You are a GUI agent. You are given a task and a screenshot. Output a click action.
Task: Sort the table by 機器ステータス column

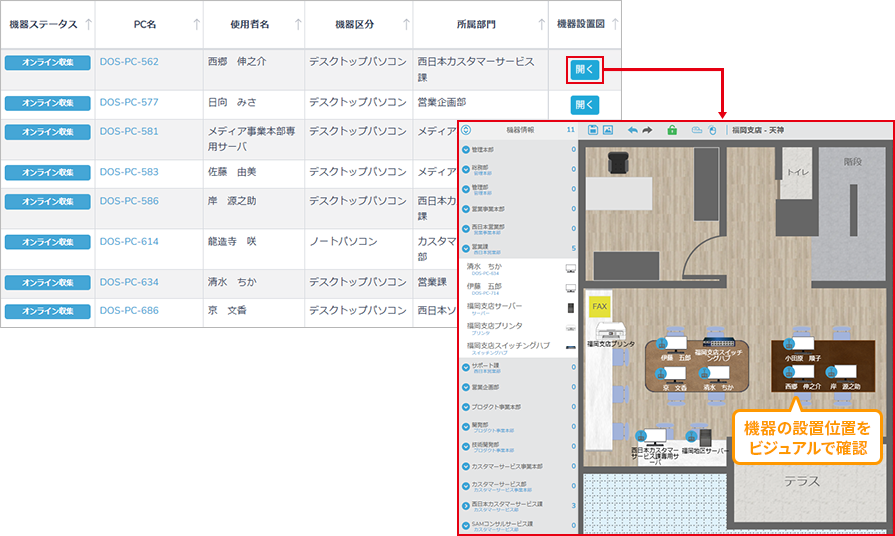pos(88,25)
